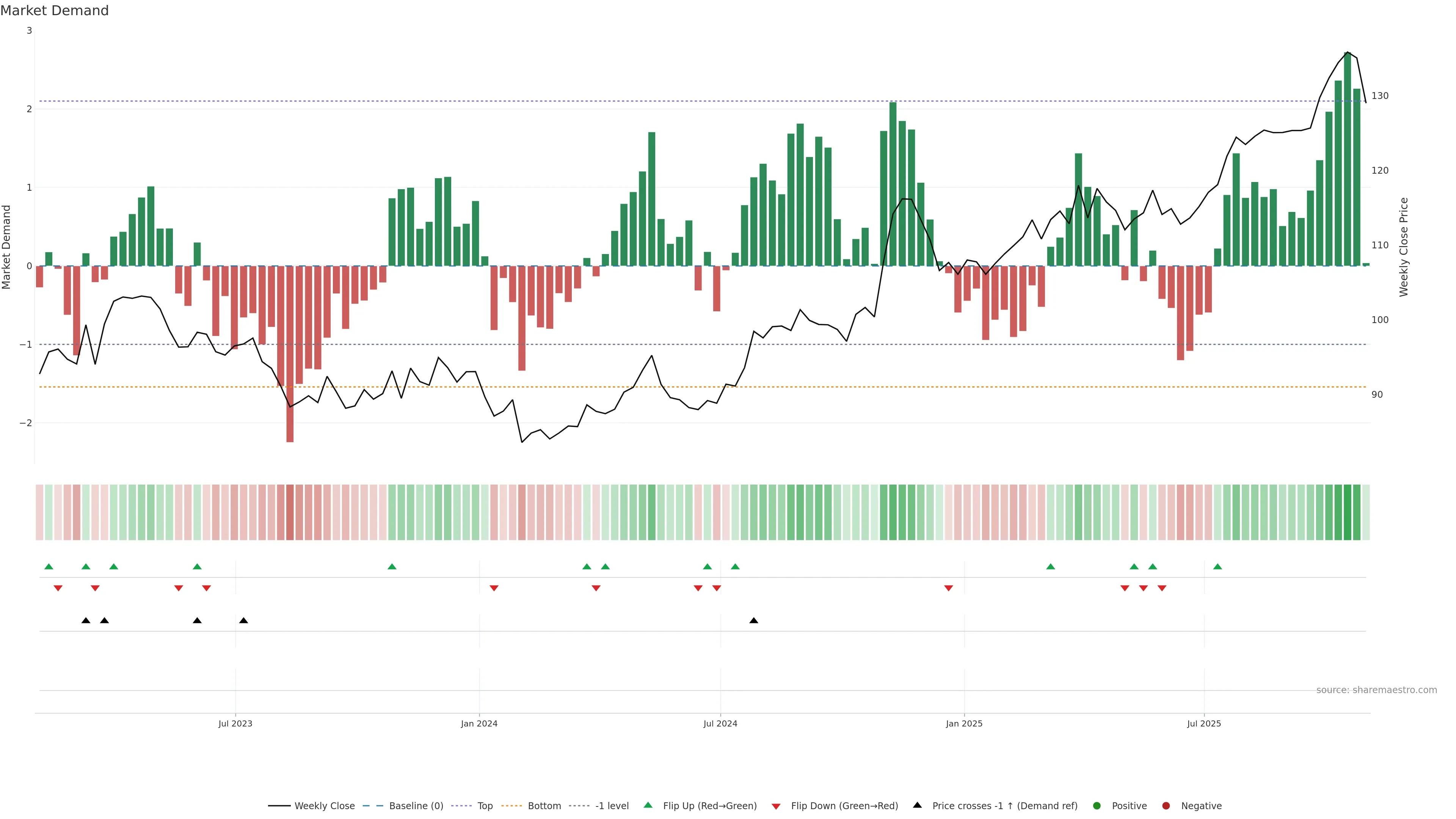The width and height of the screenshot is (1456, 819).
Task: Click the black triangle marker after Jul 2024
Action: [x=753, y=621]
